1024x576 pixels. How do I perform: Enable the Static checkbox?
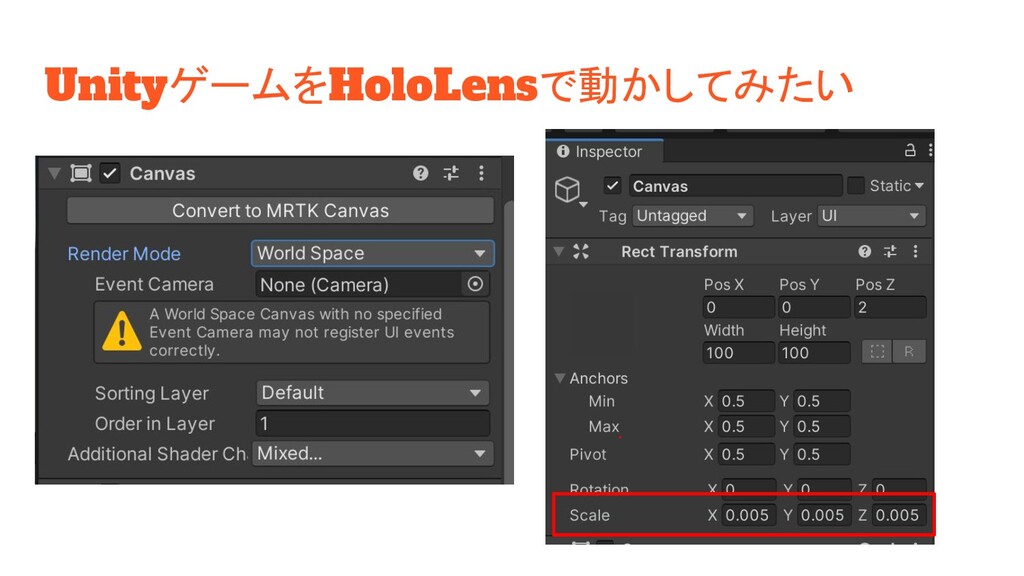856,185
